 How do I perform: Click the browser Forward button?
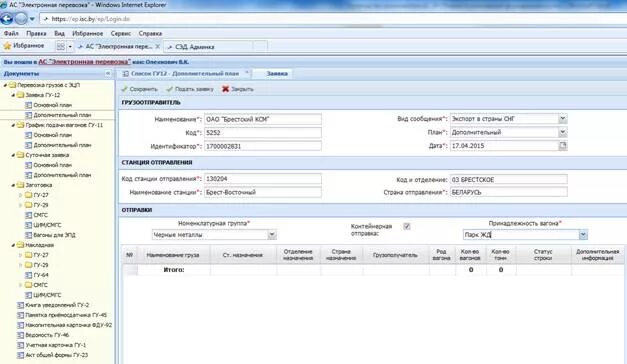21,18
